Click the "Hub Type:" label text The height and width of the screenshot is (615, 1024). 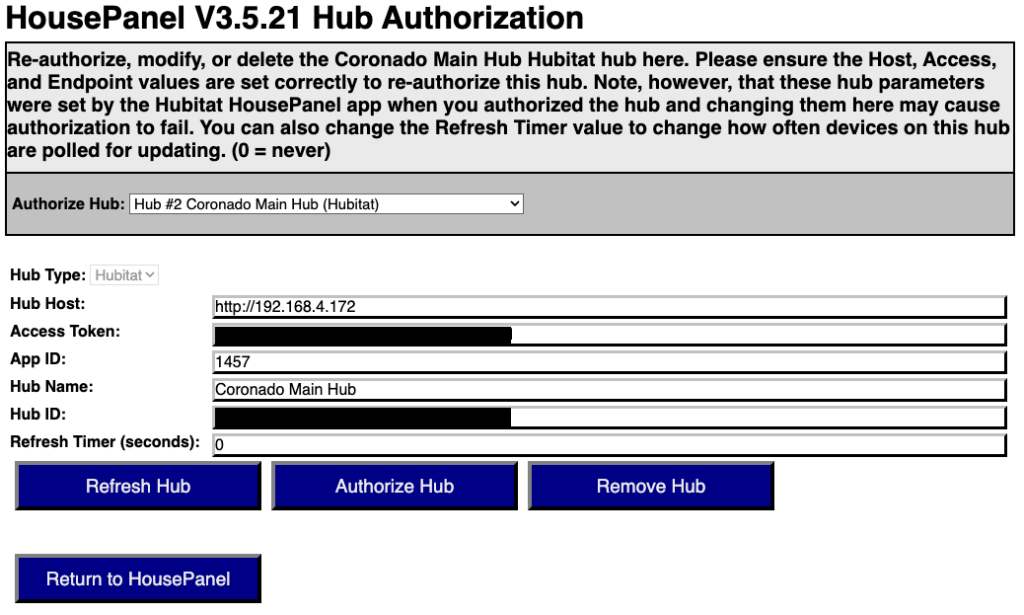(x=47, y=275)
